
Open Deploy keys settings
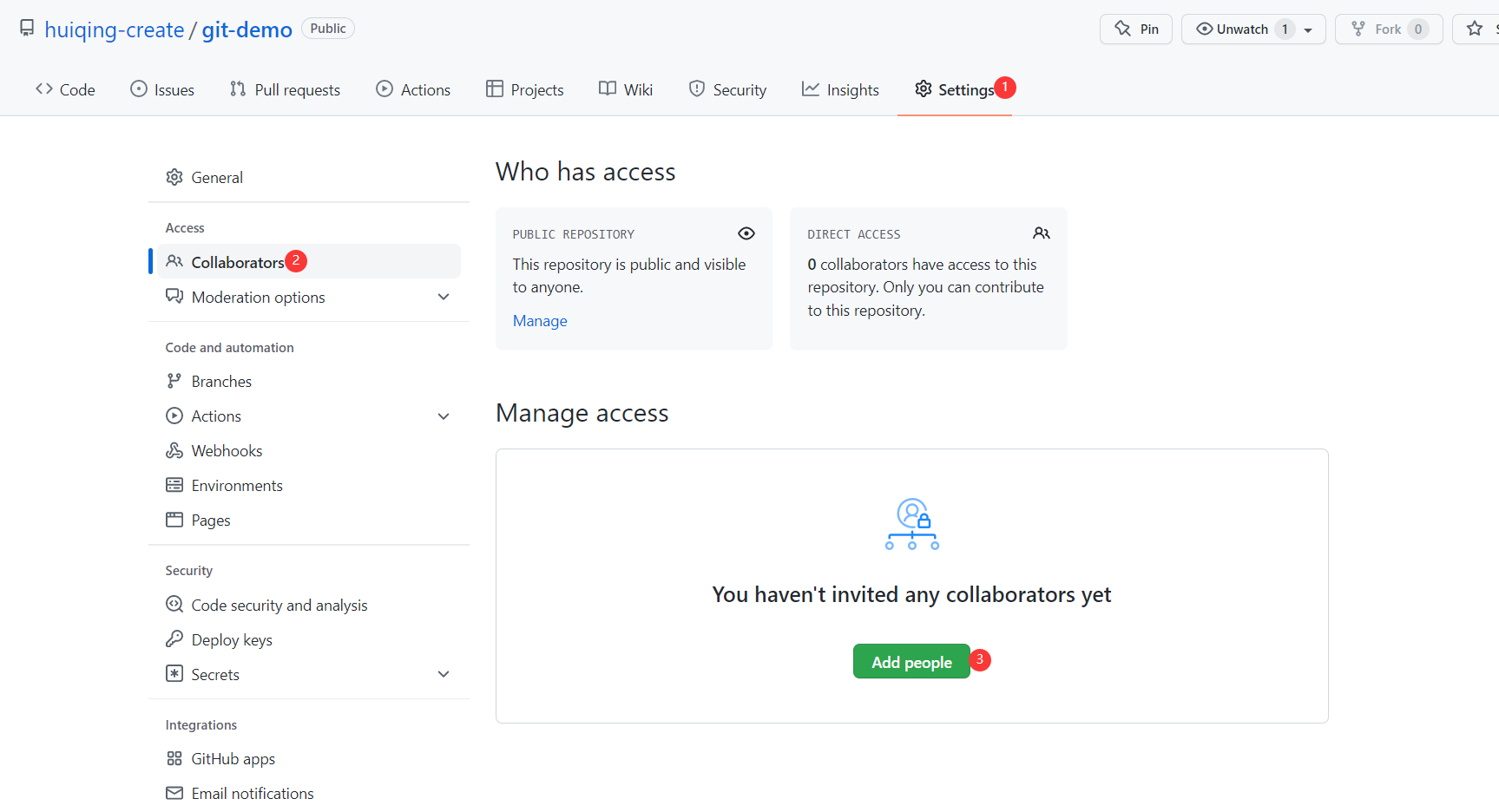(308, 639)
